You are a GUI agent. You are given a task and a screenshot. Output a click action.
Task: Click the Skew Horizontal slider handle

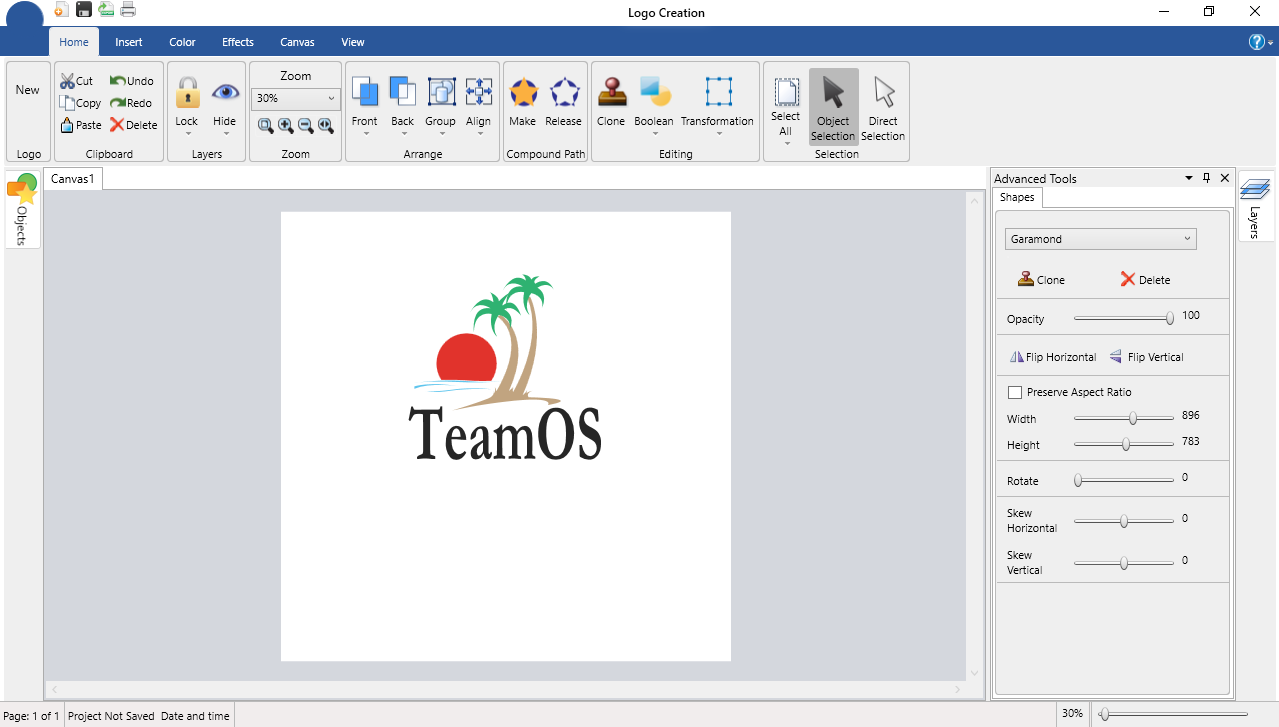point(1124,521)
